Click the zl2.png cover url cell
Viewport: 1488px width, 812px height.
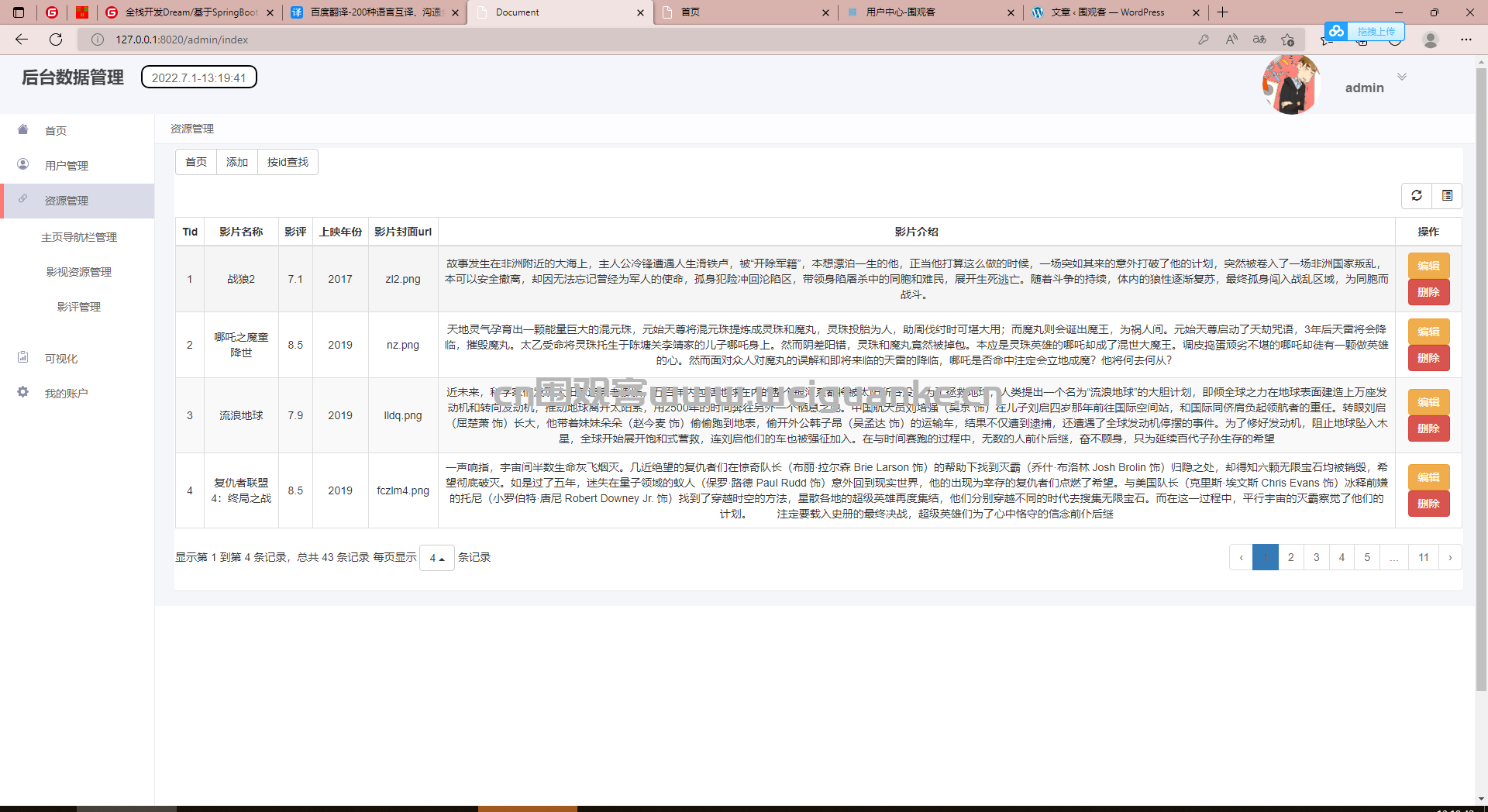click(403, 279)
